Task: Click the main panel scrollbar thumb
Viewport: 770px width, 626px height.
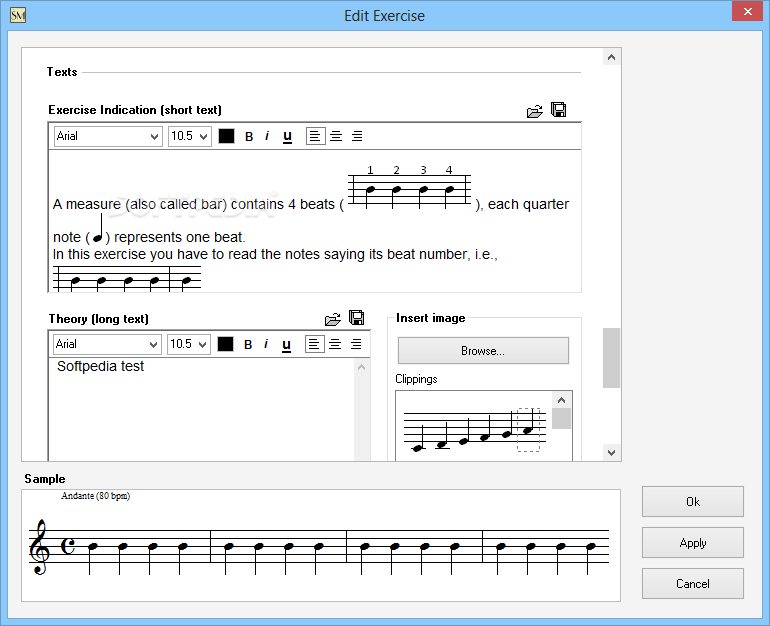Action: 611,358
